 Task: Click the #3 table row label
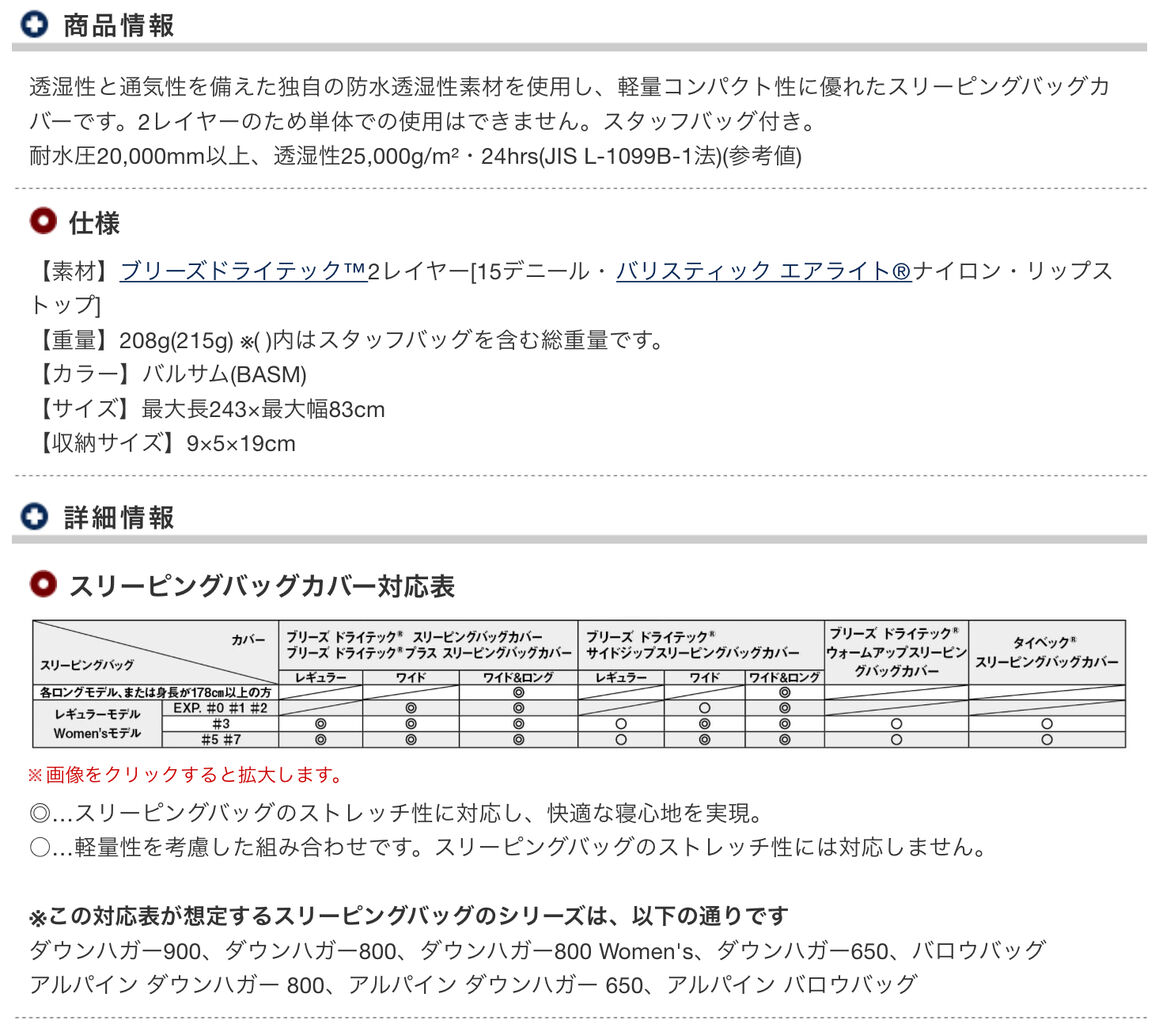tap(220, 724)
